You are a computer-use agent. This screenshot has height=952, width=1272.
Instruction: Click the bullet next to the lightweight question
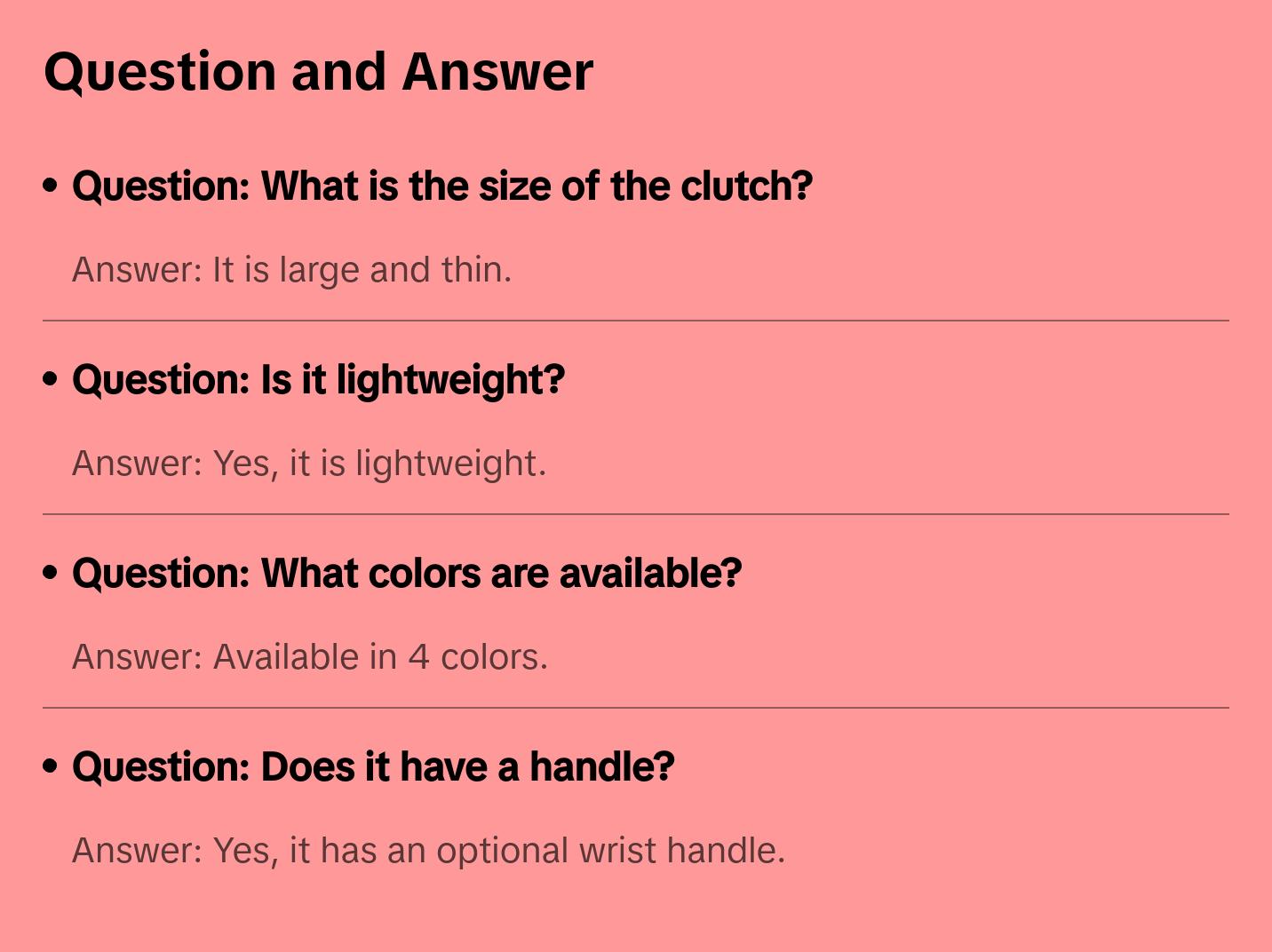[x=51, y=379]
